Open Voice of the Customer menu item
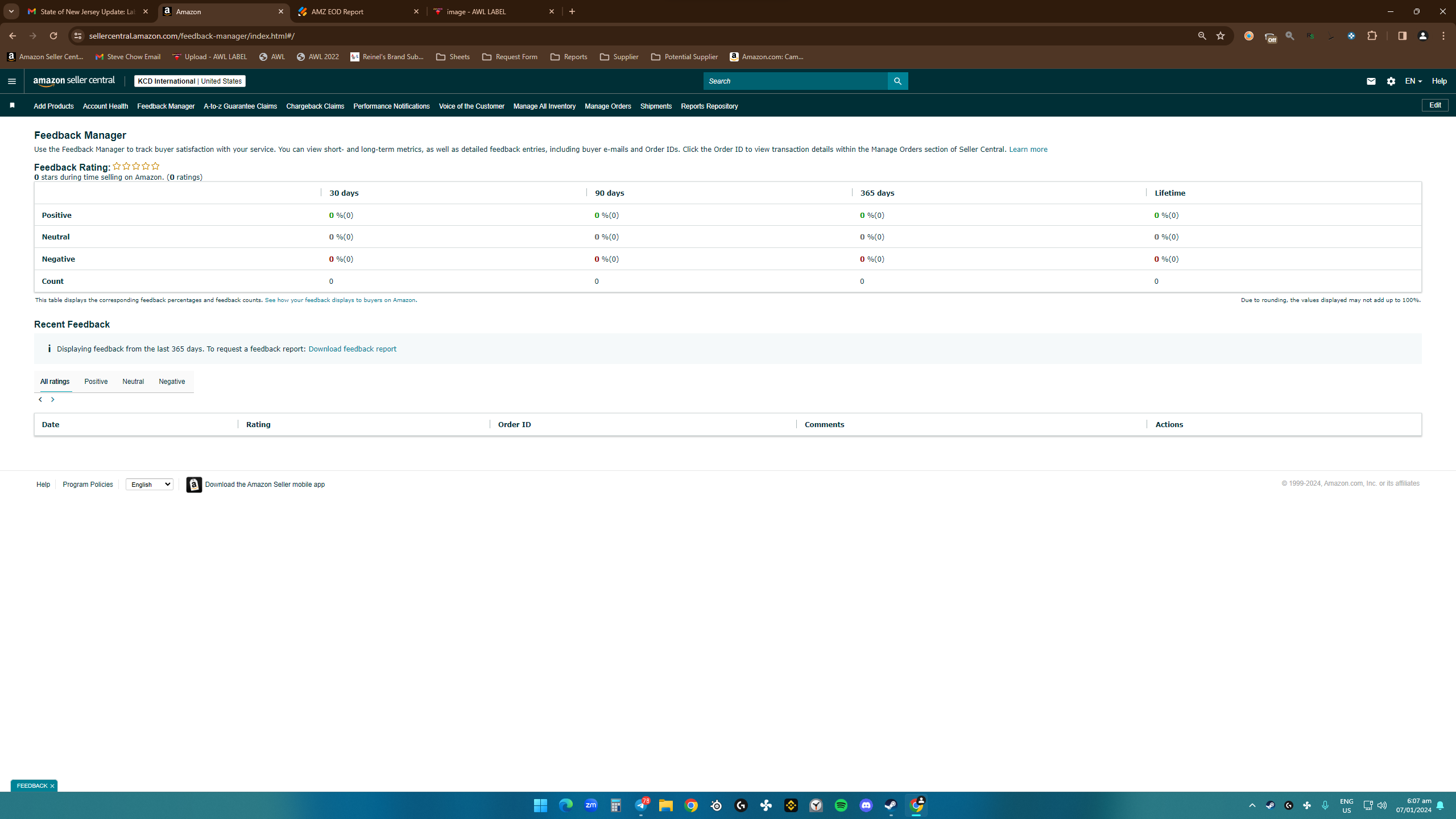 [x=471, y=106]
